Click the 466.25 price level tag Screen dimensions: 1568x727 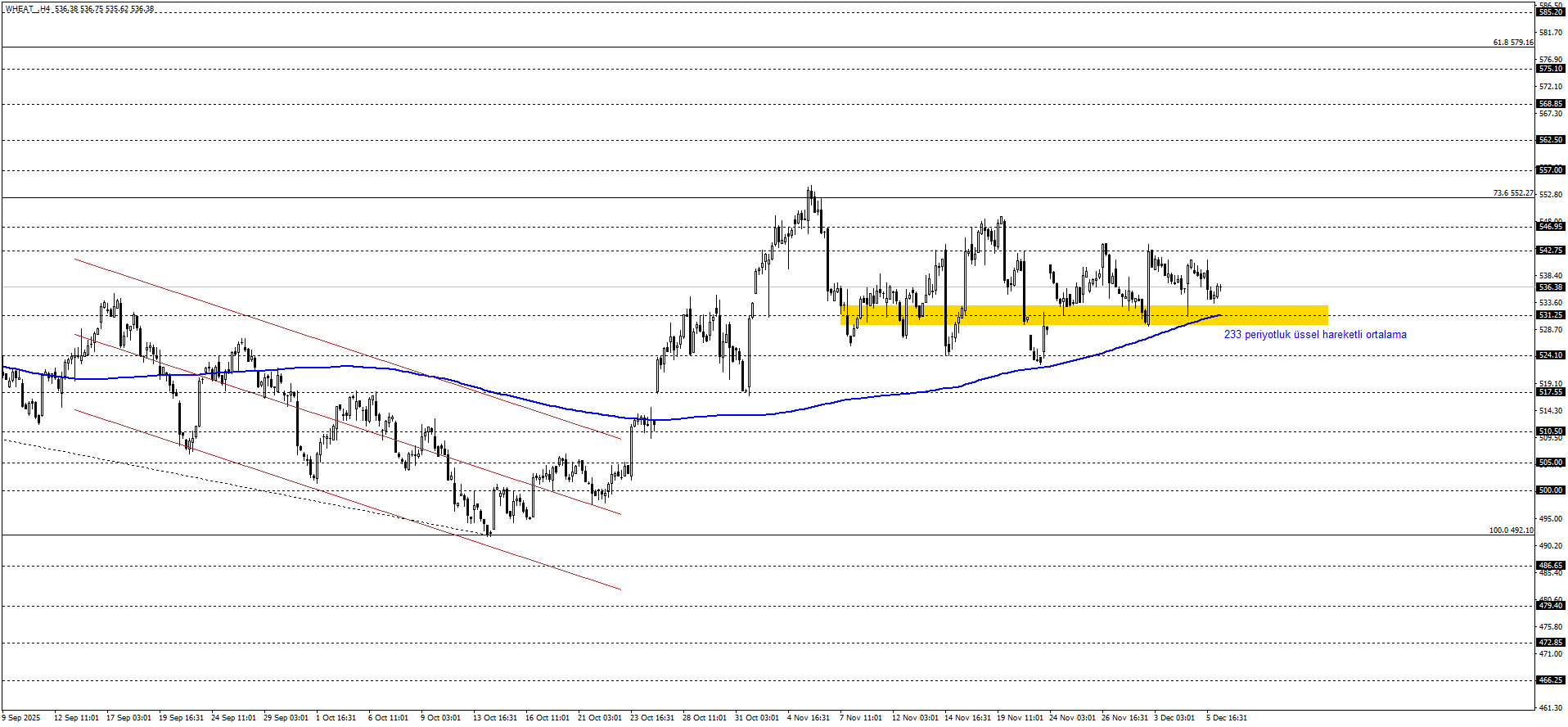coord(1550,680)
